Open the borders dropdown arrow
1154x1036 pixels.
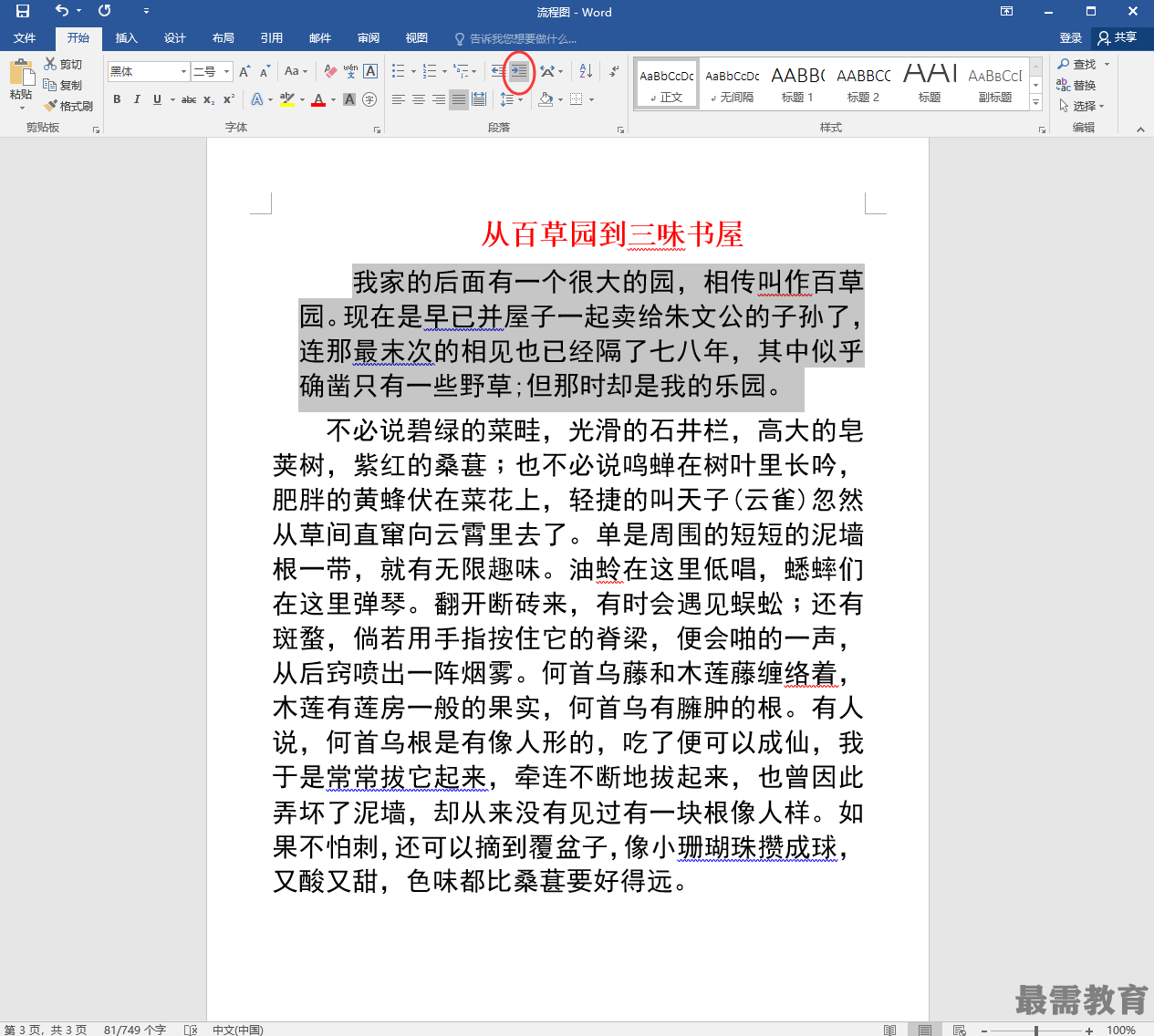(591, 99)
